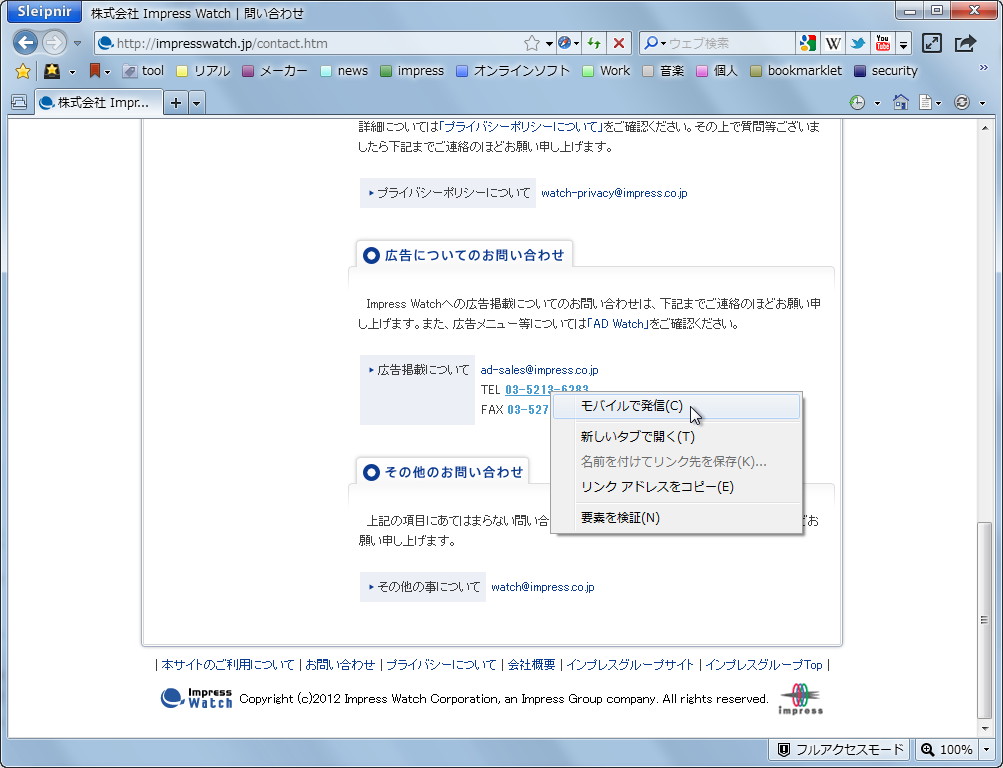The width and height of the screenshot is (1003, 768).
Task: Open Google search from the toolbar
Action: 806,43
